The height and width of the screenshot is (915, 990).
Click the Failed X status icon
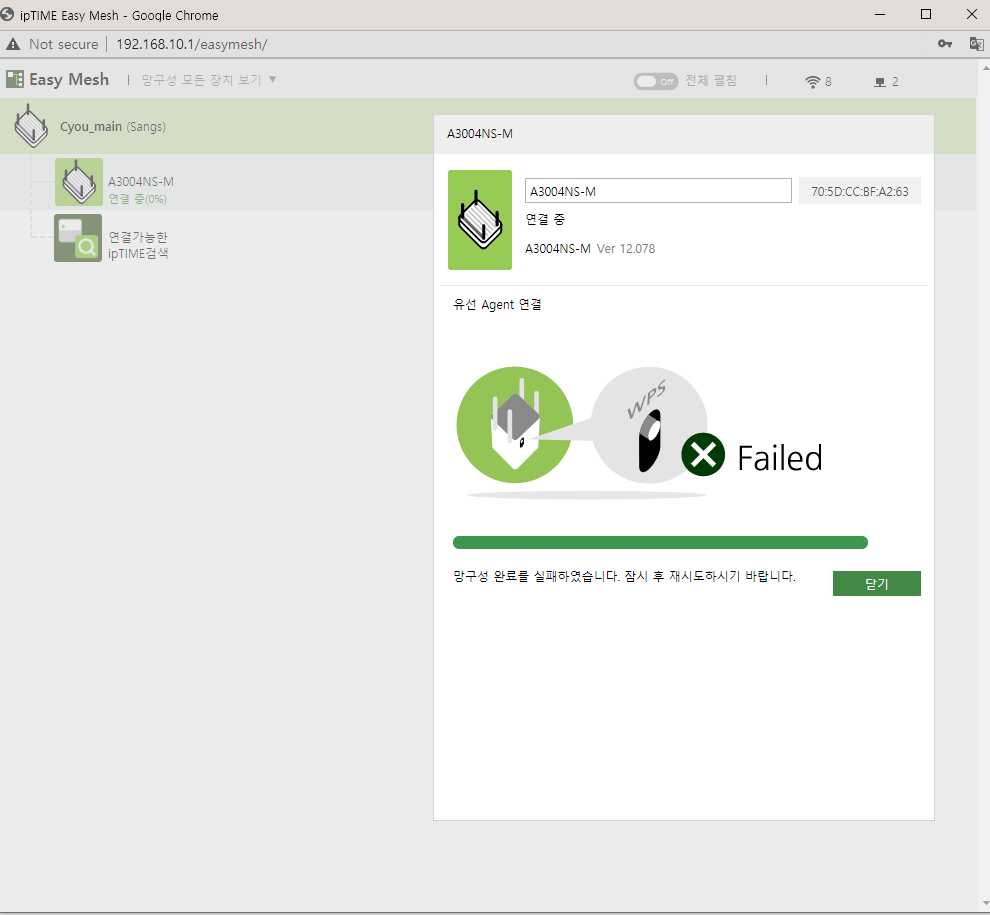[703, 455]
